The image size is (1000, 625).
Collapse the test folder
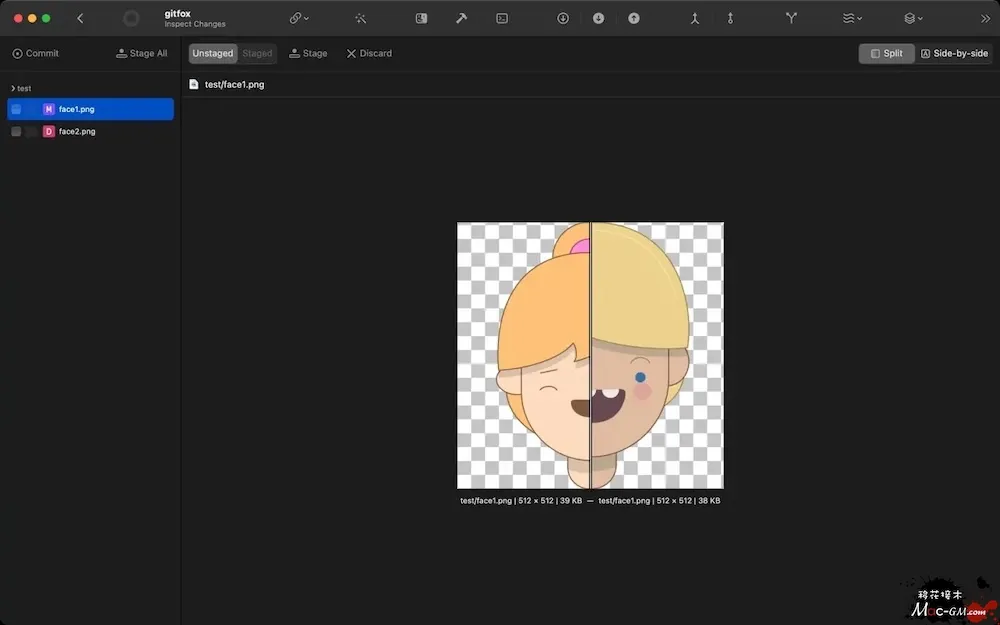pos(13,88)
